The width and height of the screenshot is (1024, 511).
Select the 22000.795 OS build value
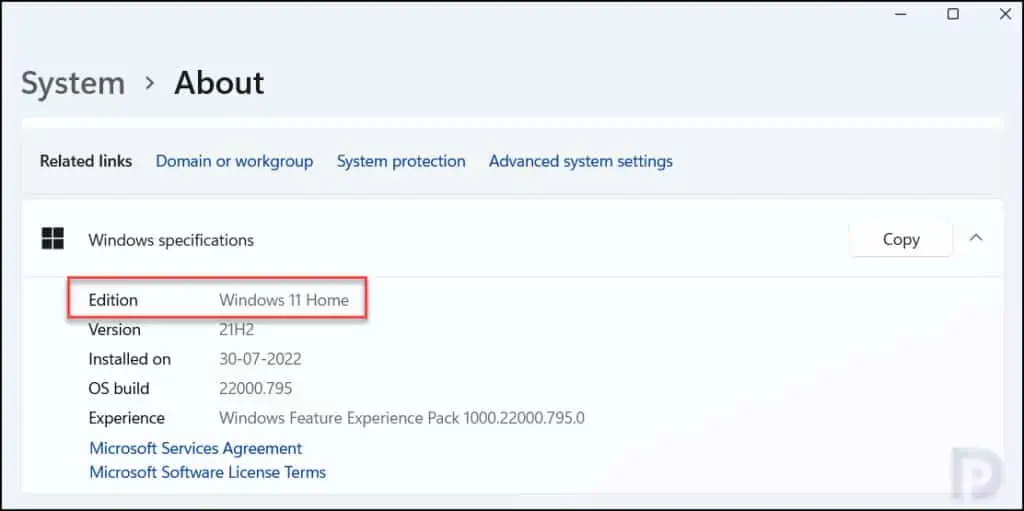pyautogui.click(x=255, y=389)
